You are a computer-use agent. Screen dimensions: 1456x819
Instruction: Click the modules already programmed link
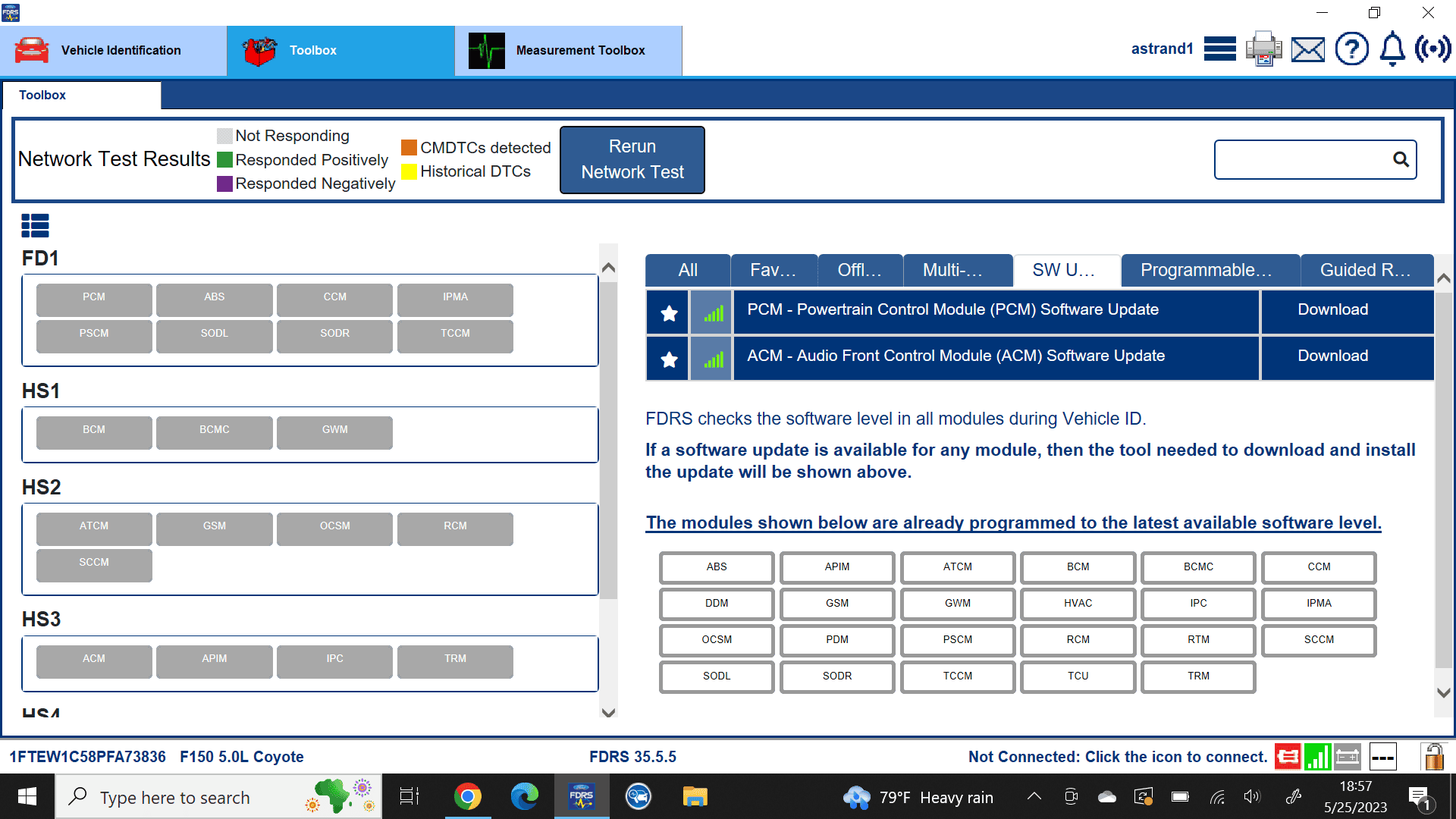coord(1013,522)
